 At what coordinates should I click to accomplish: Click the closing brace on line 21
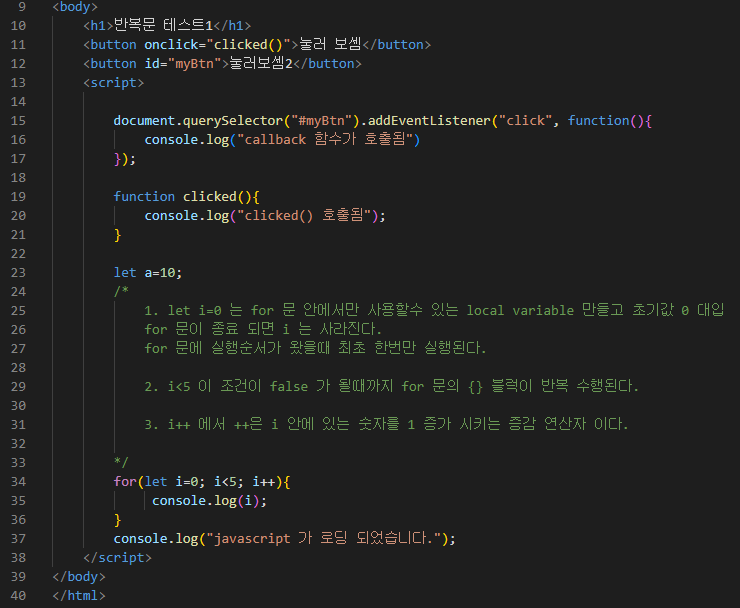(x=118, y=235)
